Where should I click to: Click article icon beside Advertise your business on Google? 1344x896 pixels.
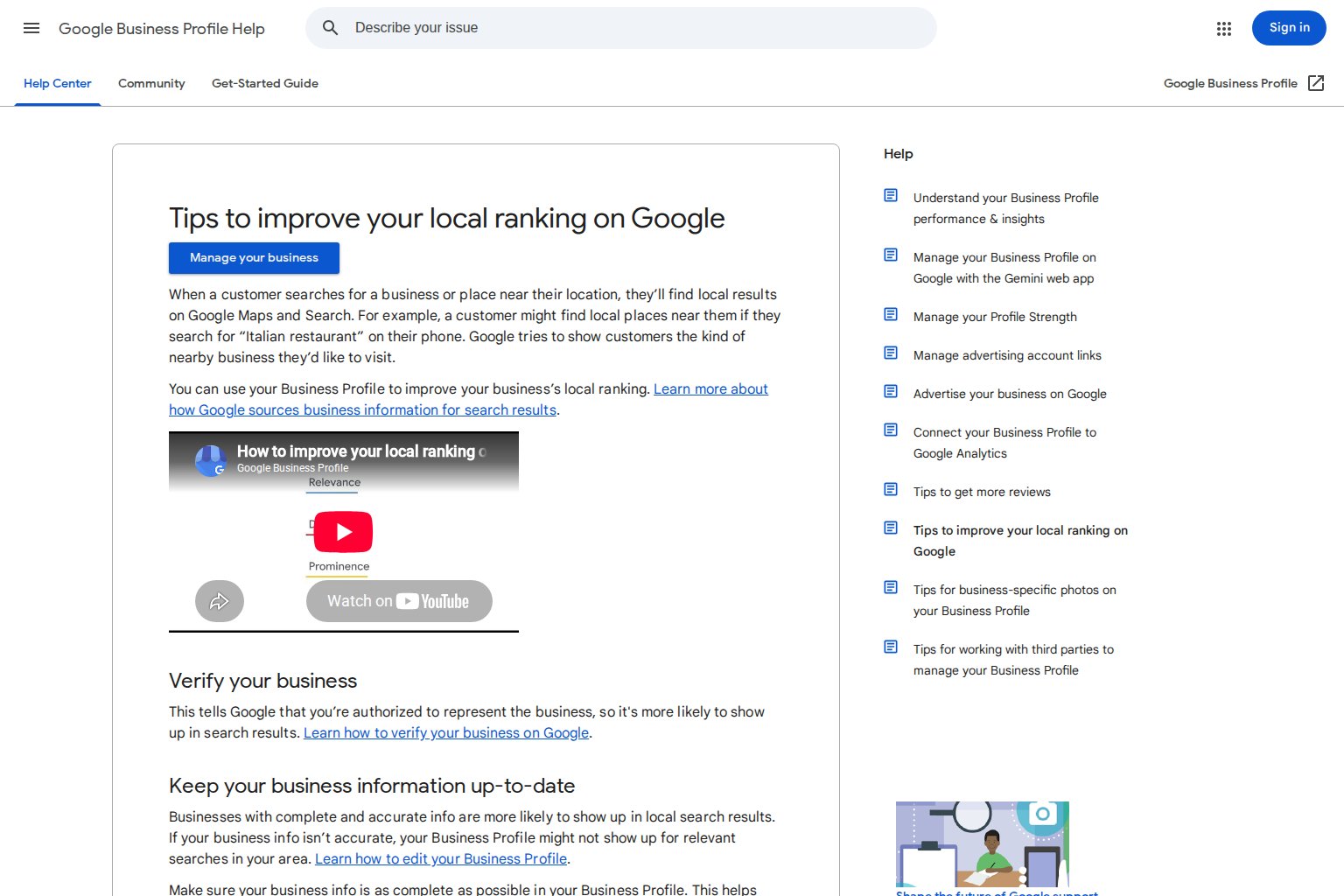tap(891, 391)
